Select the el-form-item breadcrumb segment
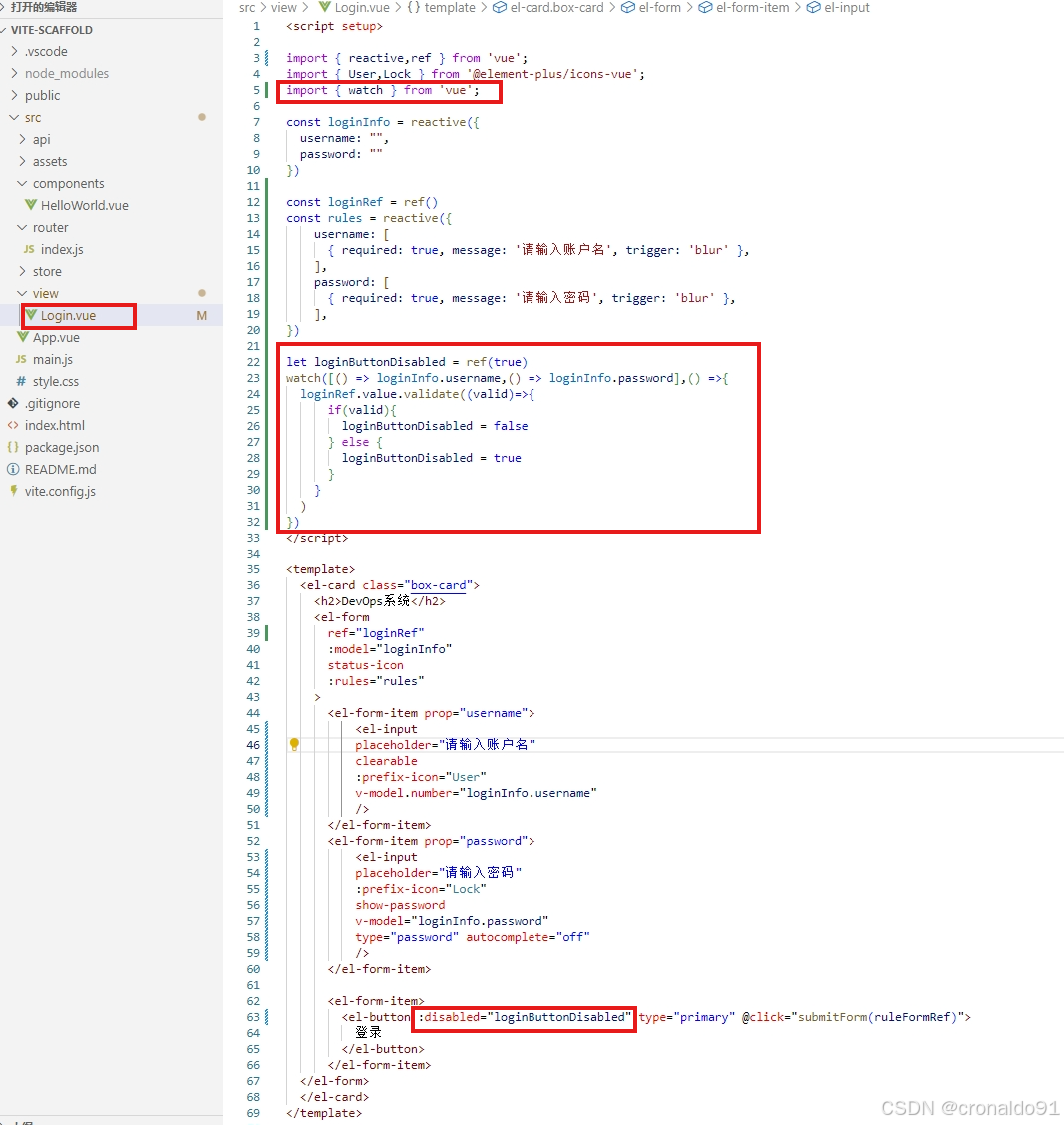The width and height of the screenshot is (1064, 1125). 752,7
